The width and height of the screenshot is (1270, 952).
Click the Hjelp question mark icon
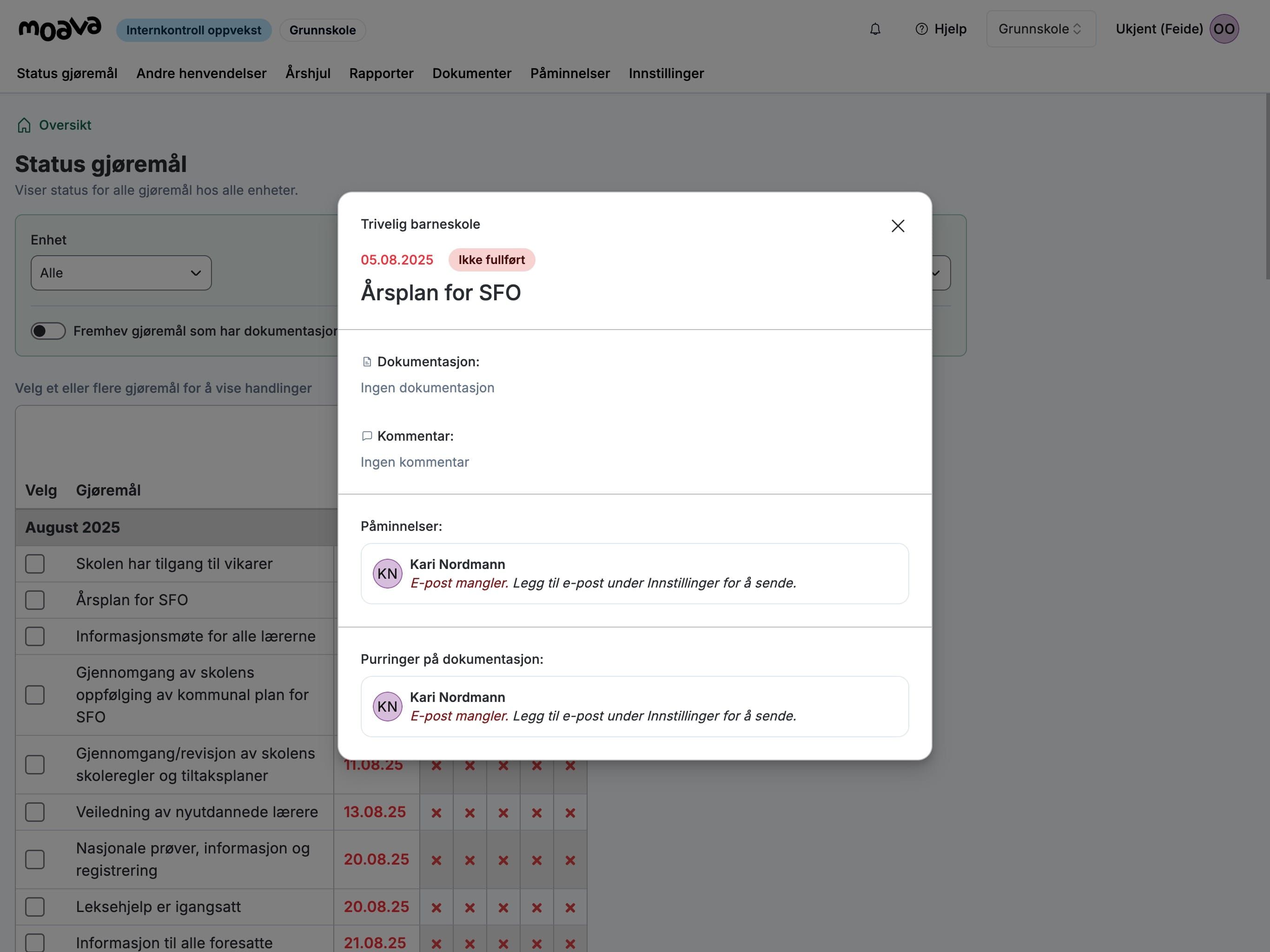click(x=921, y=29)
